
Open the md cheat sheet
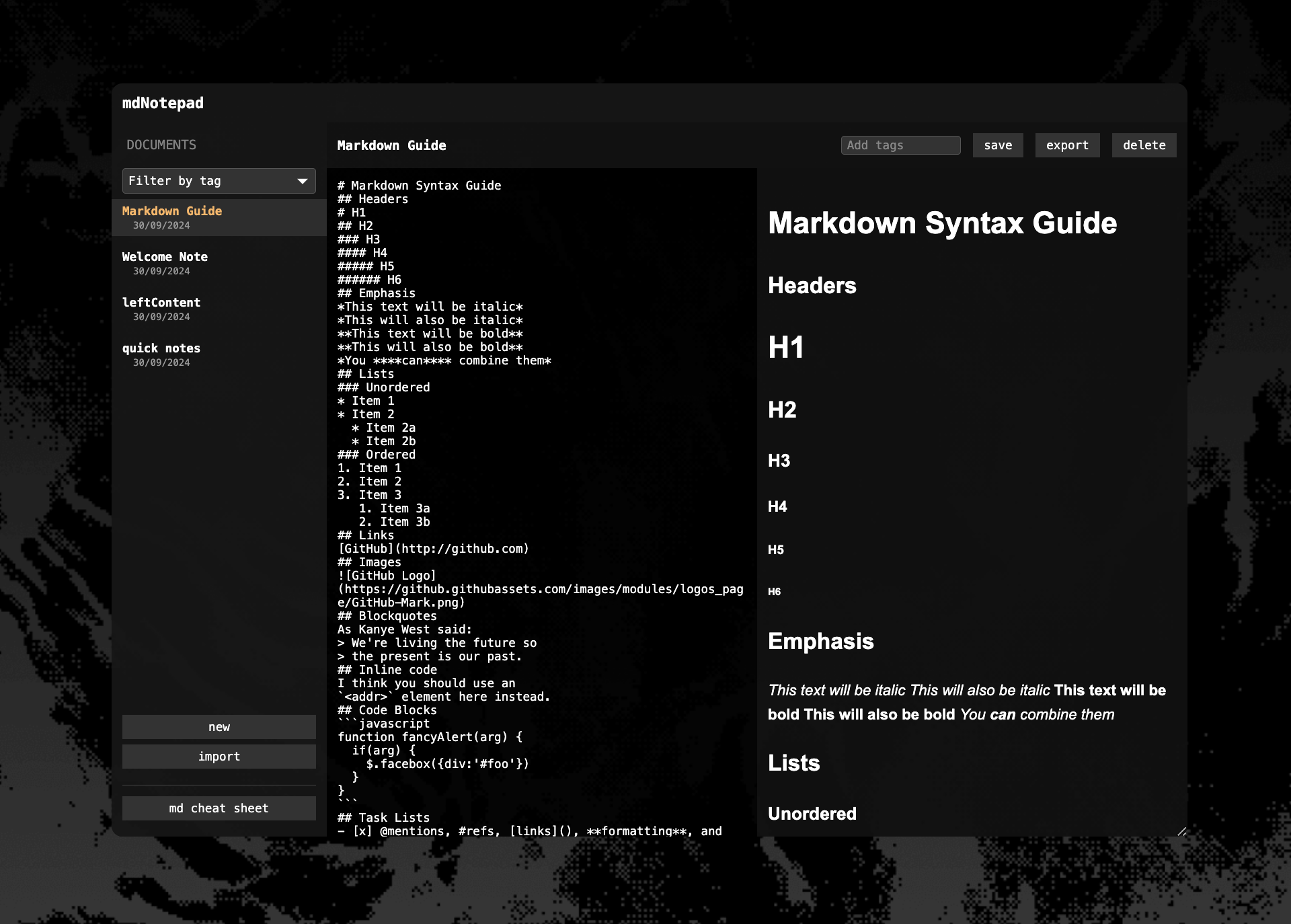click(219, 808)
